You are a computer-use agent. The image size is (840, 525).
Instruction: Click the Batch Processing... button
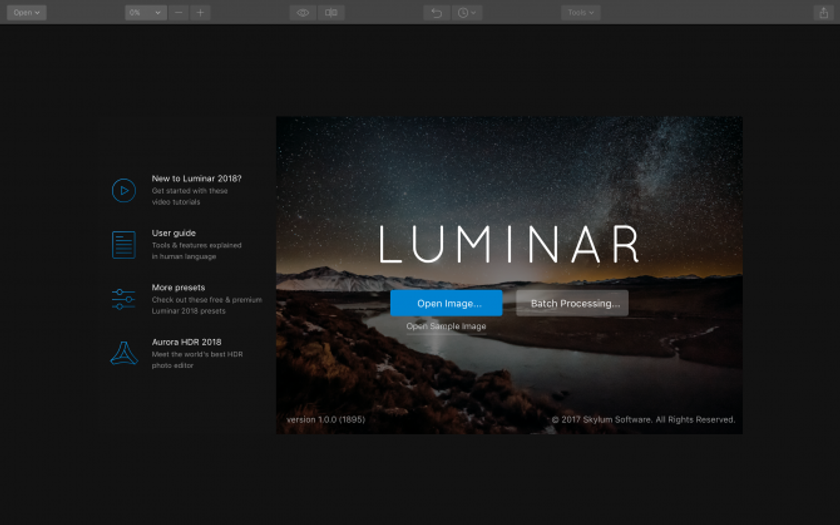572,303
